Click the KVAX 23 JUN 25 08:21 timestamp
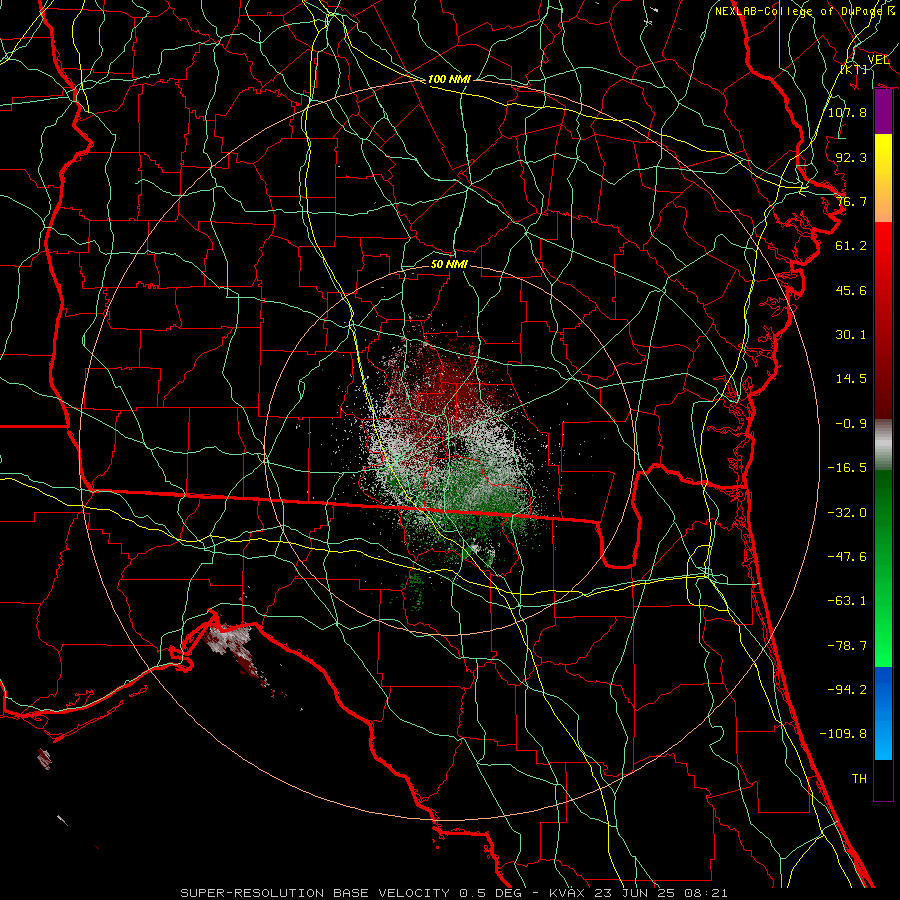900x900 pixels. (x=638, y=893)
